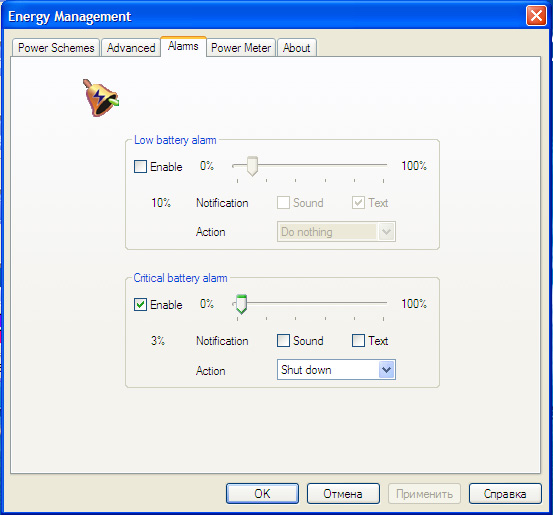Open the critical battery 'Shut down' action dropdown
The height and width of the screenshot is (515, 553).
coord(336,370)
